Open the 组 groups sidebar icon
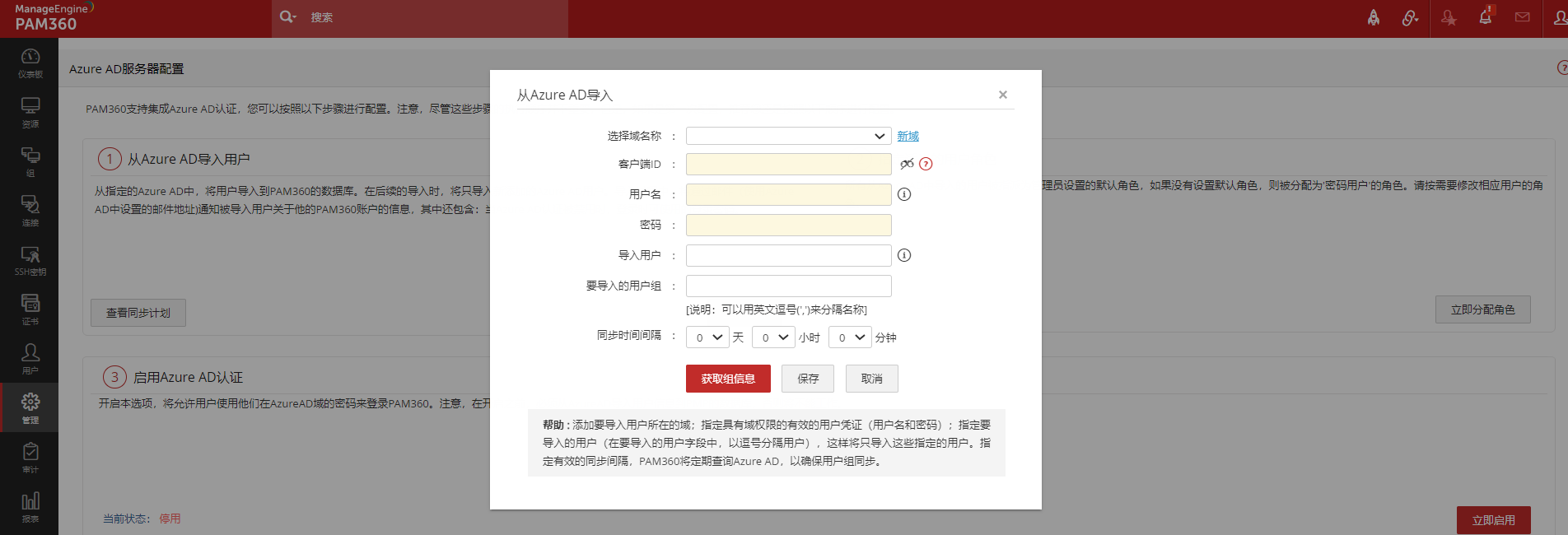The height and width of the screenshot is (535, 1568). 30,162
